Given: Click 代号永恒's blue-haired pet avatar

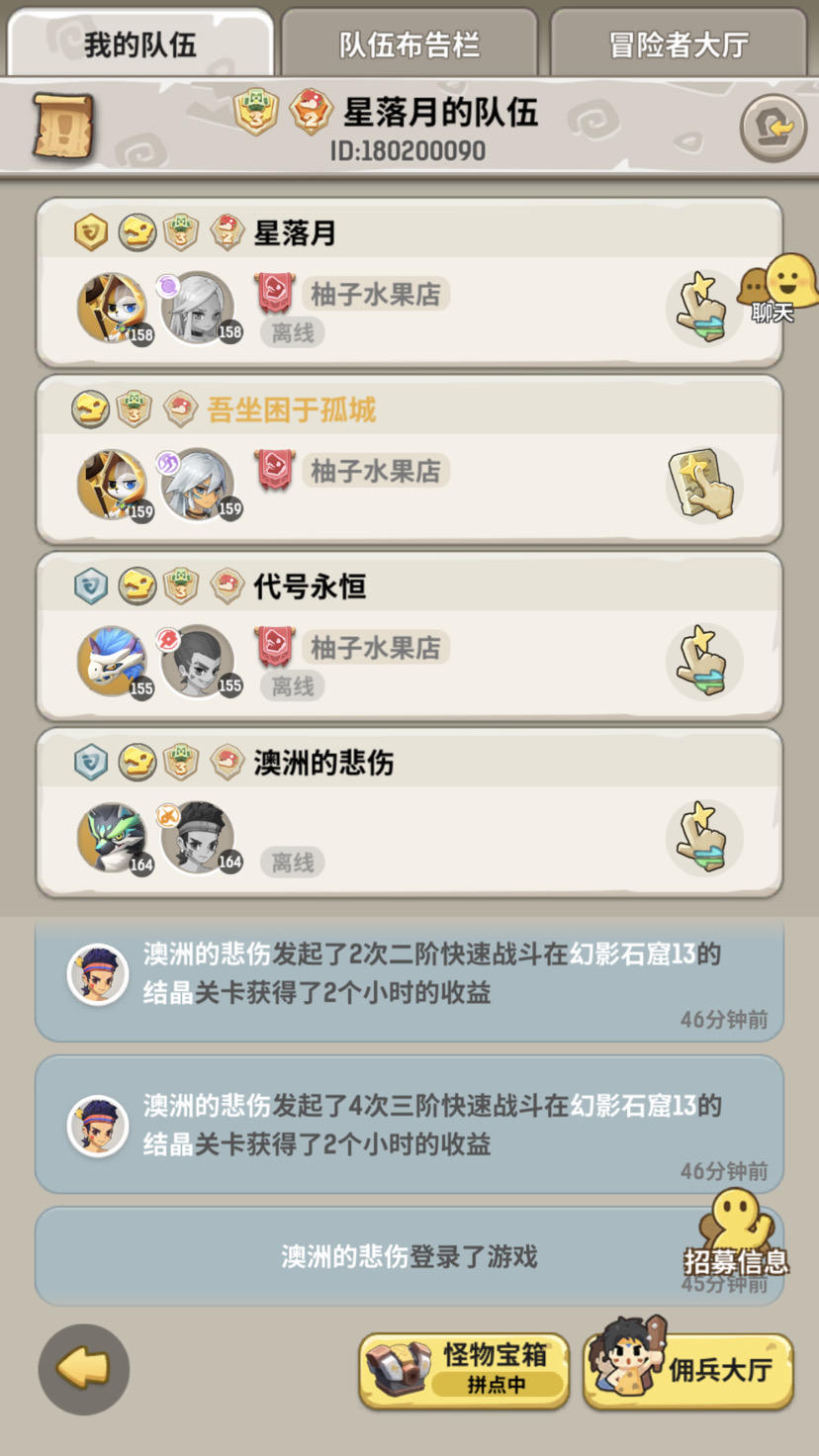Looking at the screenshot, I should 113,661.
